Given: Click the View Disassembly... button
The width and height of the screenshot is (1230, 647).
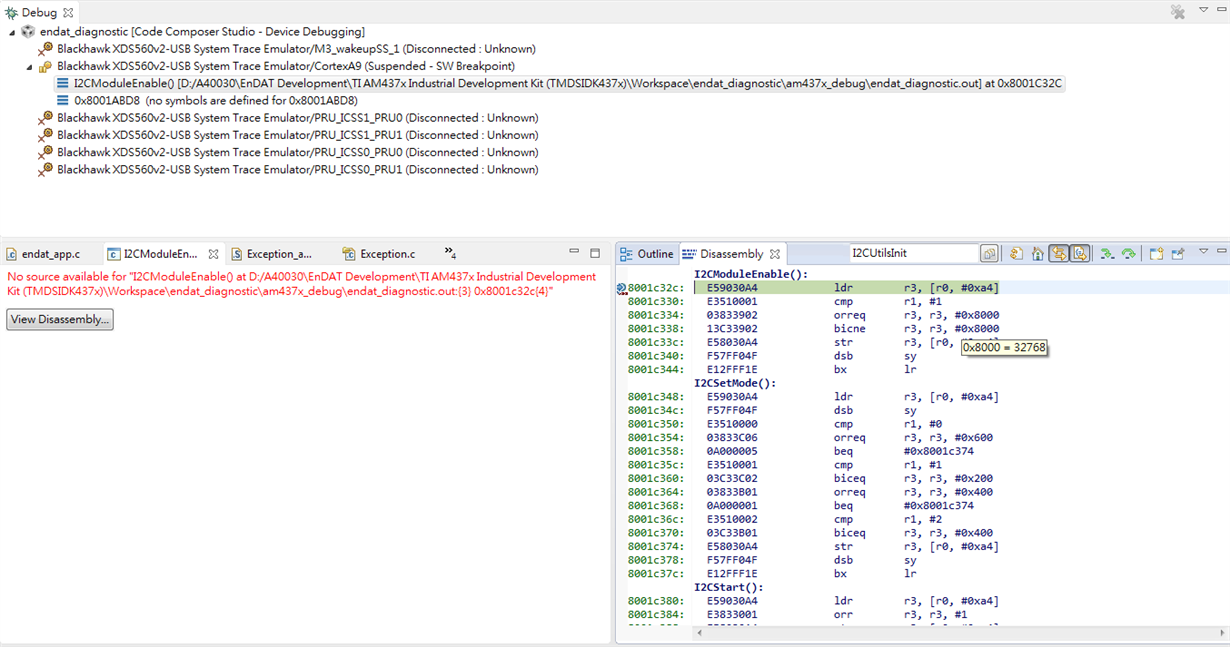Looking at the screenshot, I should tap(60, 320).
